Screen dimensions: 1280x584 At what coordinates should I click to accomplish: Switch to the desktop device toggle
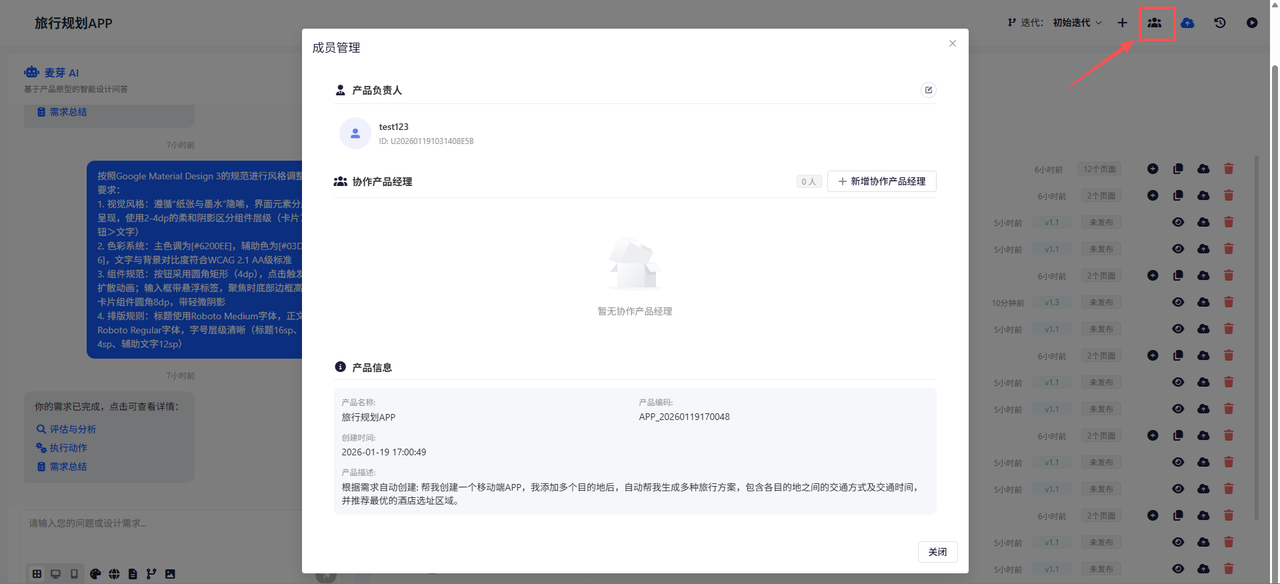click(x=55, y=574)
